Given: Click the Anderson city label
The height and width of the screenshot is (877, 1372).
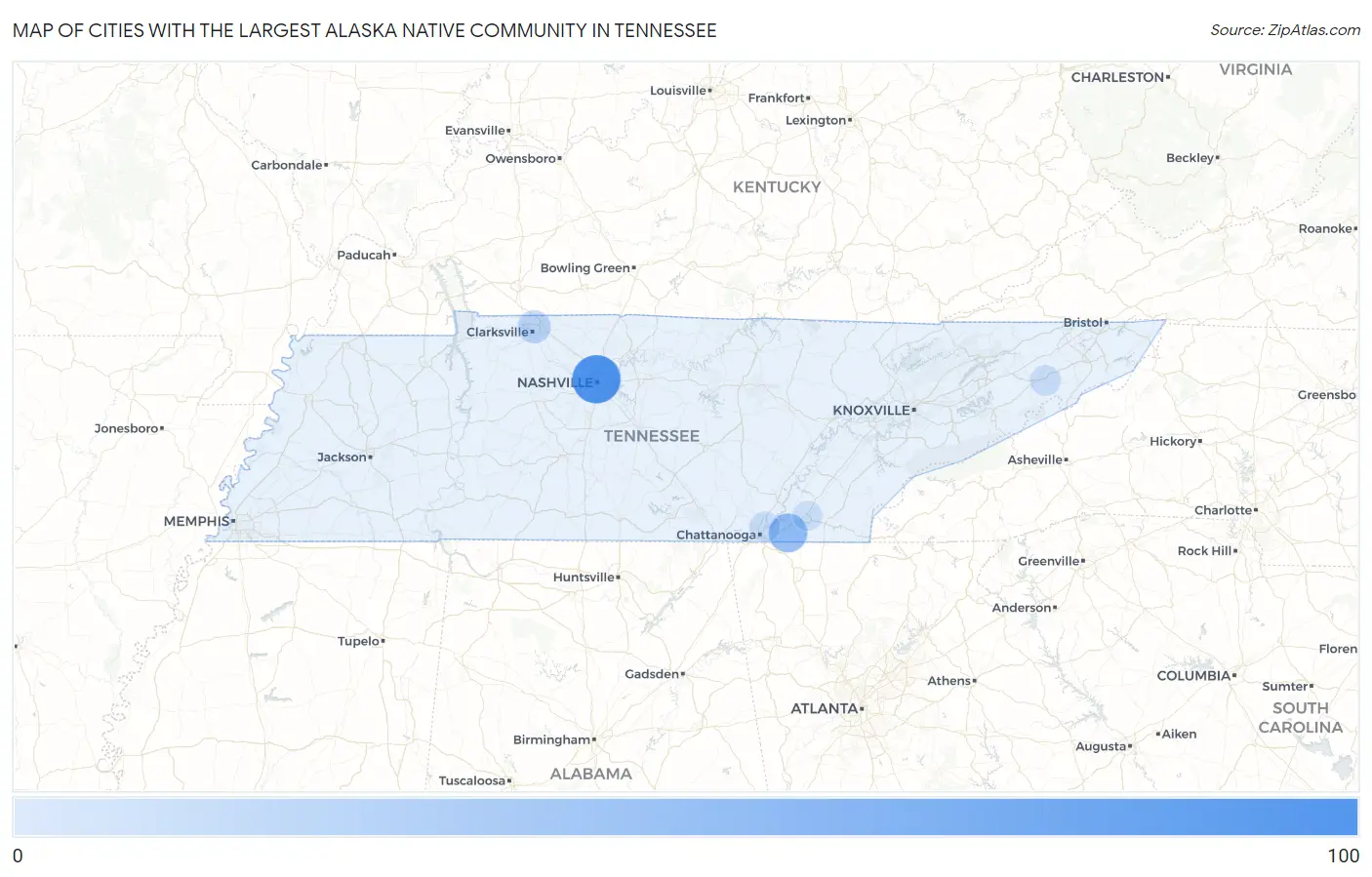Looking at the screenshot, I should click(x=1022, y=609).
